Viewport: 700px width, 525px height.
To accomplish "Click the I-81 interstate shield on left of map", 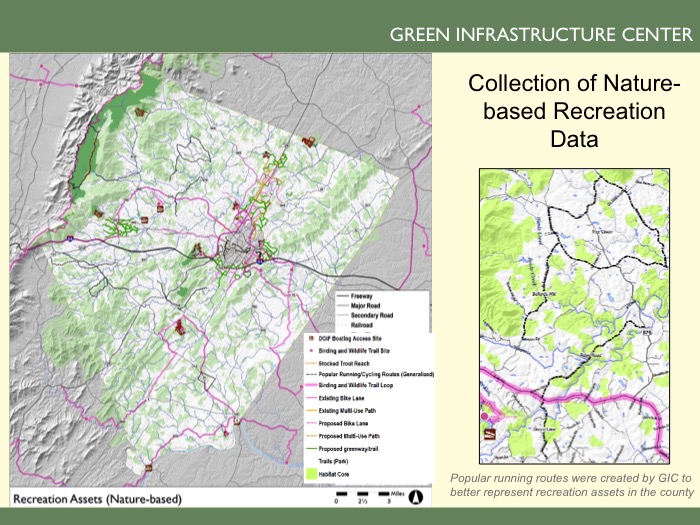I will [68, 240].
